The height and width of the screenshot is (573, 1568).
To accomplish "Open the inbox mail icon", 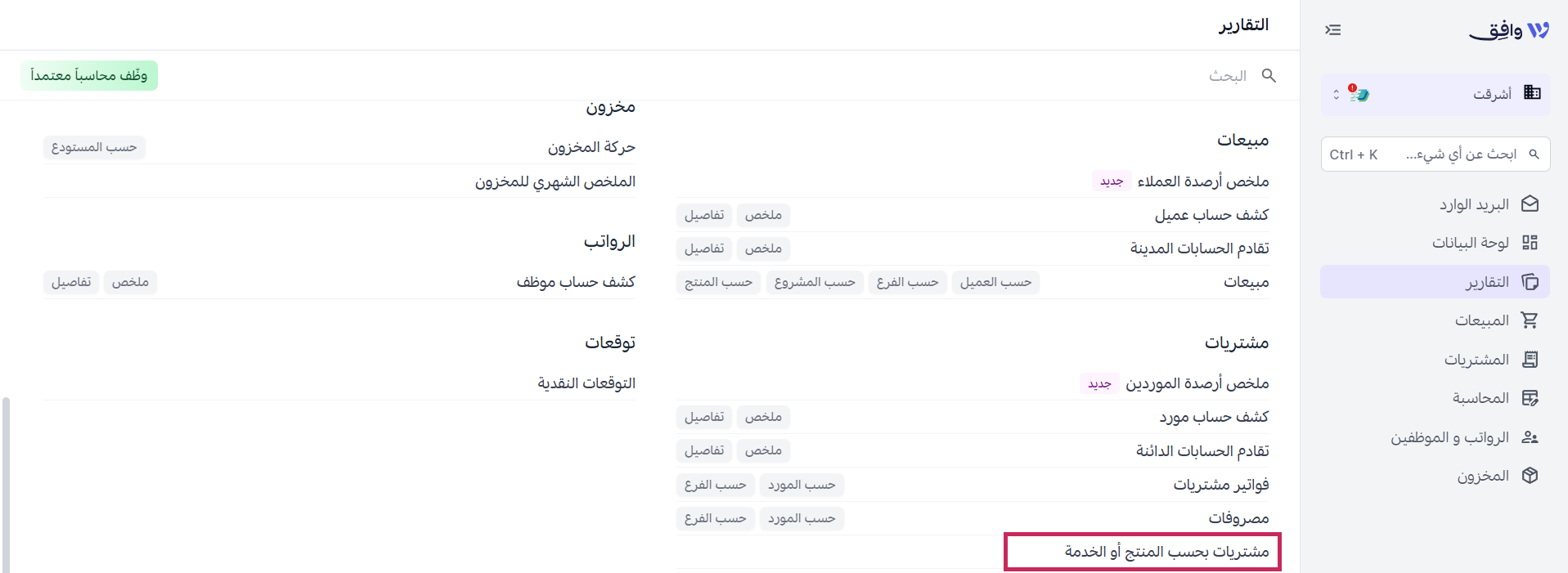I will 1530,204.
